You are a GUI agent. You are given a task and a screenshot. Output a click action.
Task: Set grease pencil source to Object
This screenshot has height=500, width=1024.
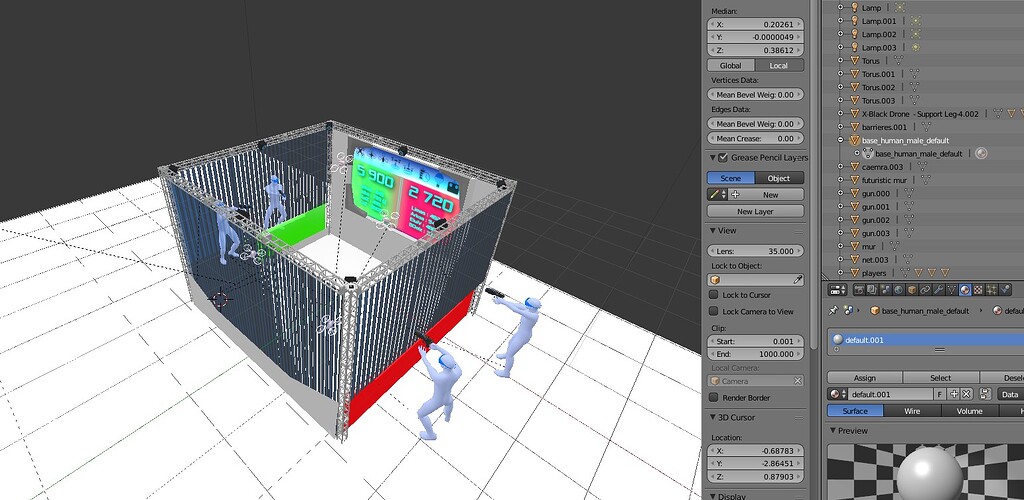[x=779, y=178]
